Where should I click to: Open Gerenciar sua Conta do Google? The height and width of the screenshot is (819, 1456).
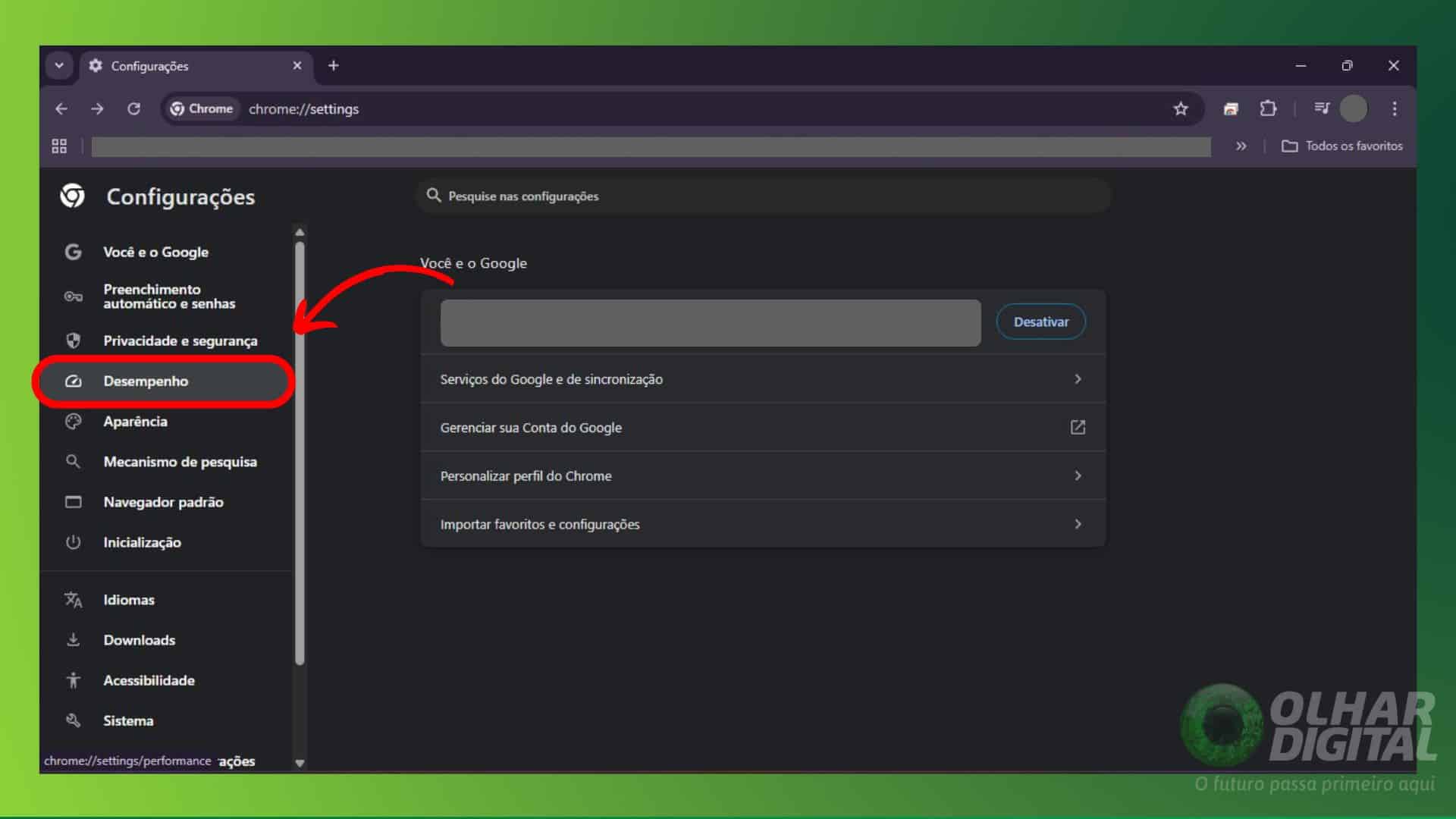point(763,428)
